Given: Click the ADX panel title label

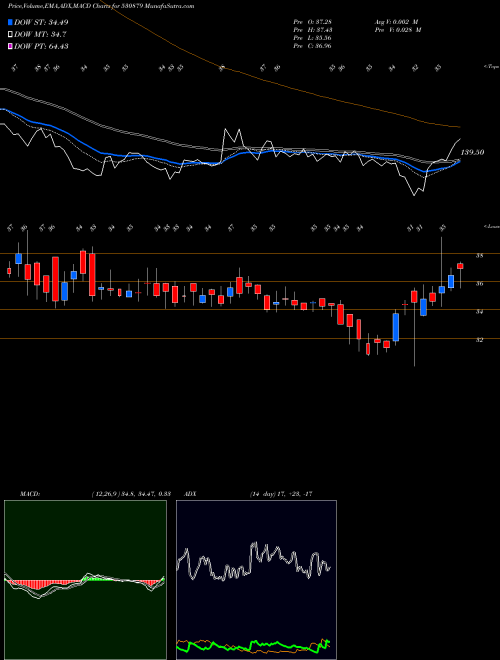Looking at the screenshot, I should tap(191, 494).
